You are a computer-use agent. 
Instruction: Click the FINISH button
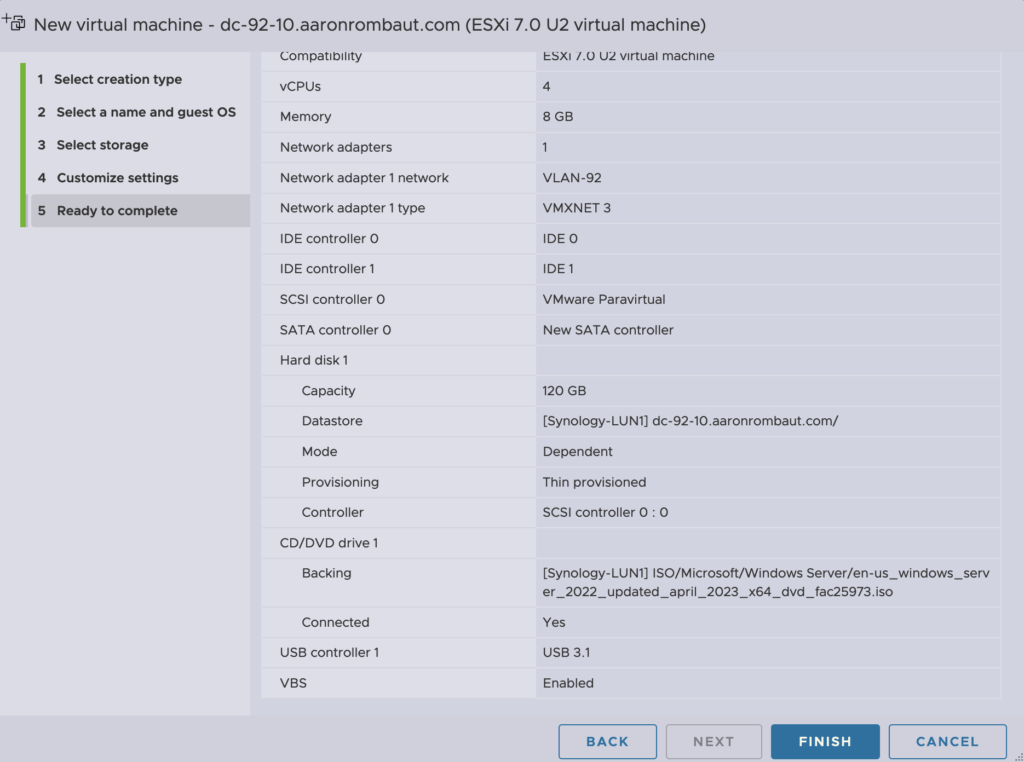click(825, 741)
